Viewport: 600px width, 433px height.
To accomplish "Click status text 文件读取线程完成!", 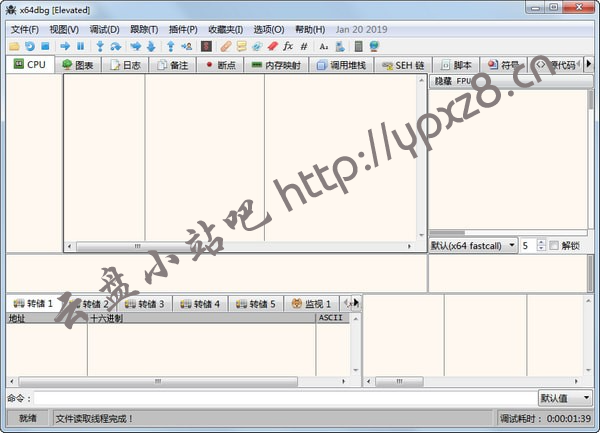I will point(95,419).
